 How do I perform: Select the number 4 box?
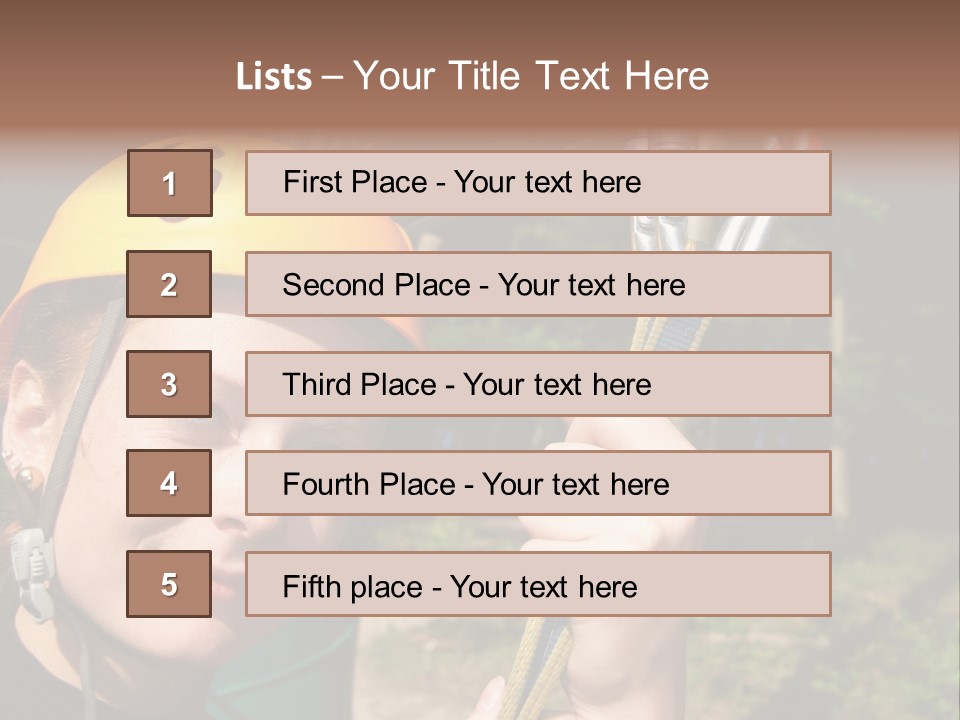(x=169, y=483)
